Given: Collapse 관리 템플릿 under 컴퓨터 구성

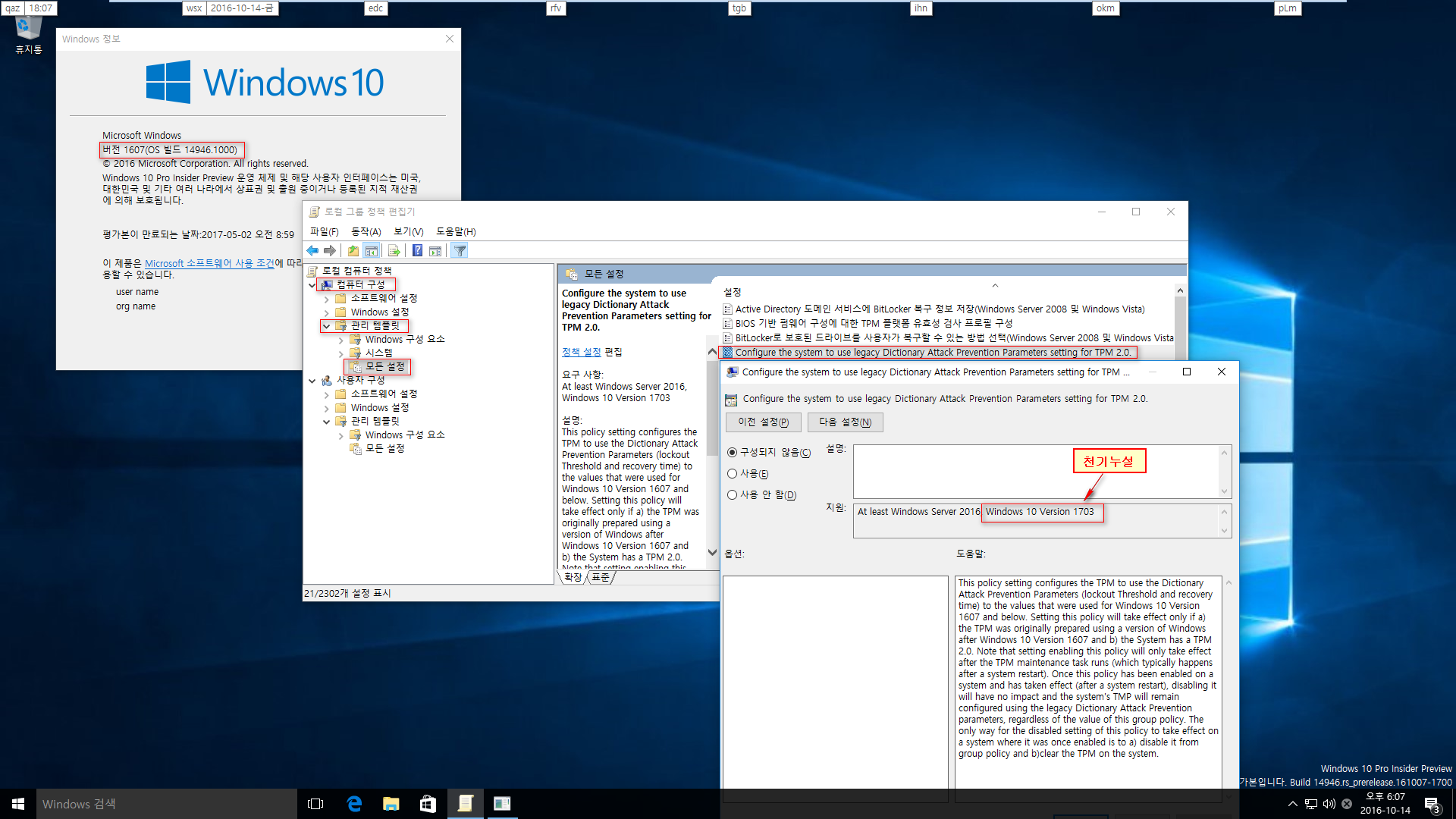Looking at the screenshot, I should click(x=327, y=326).
